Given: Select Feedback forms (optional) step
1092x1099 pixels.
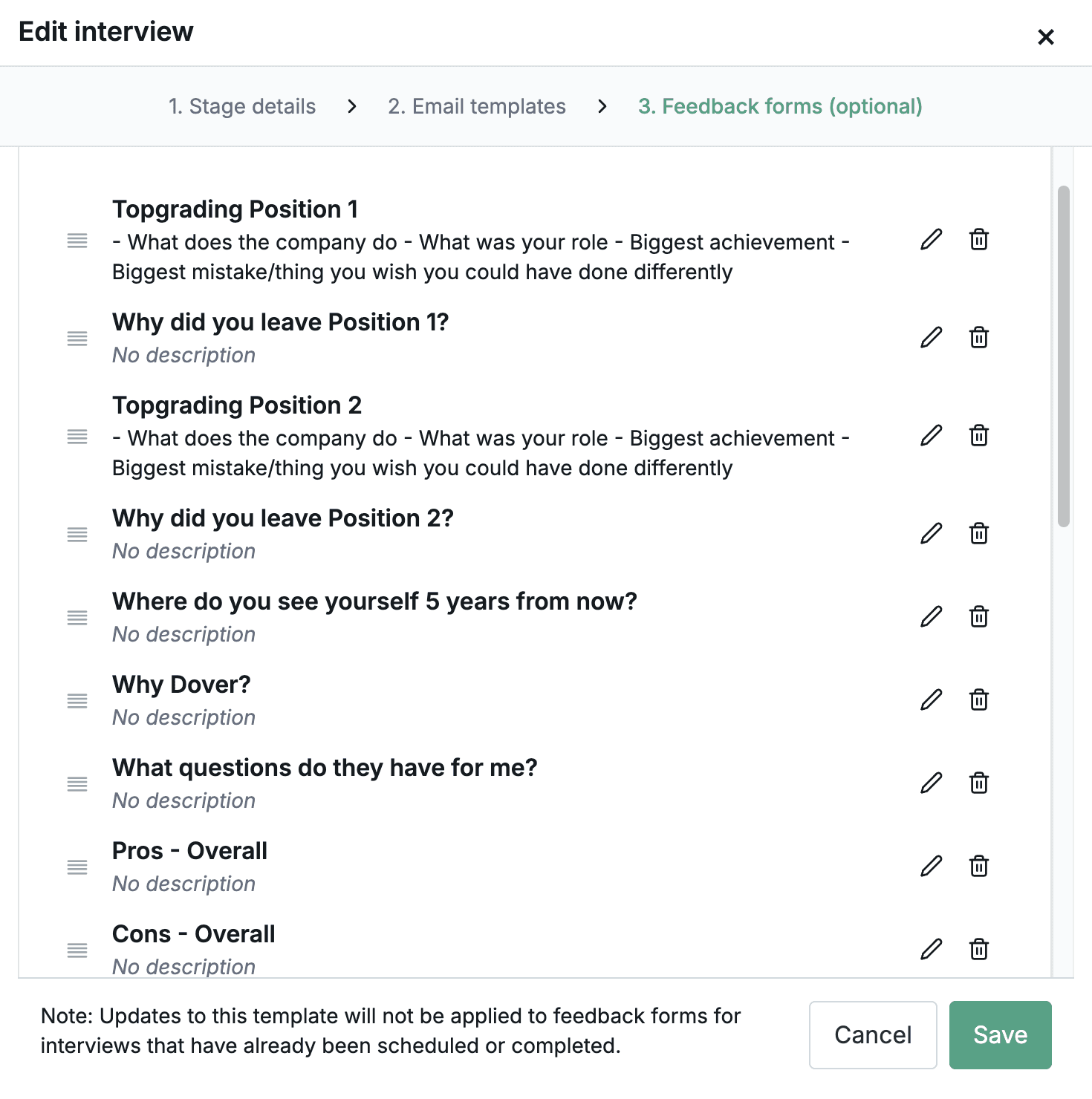Looking at the screenshot, I should tap(780, 106).
